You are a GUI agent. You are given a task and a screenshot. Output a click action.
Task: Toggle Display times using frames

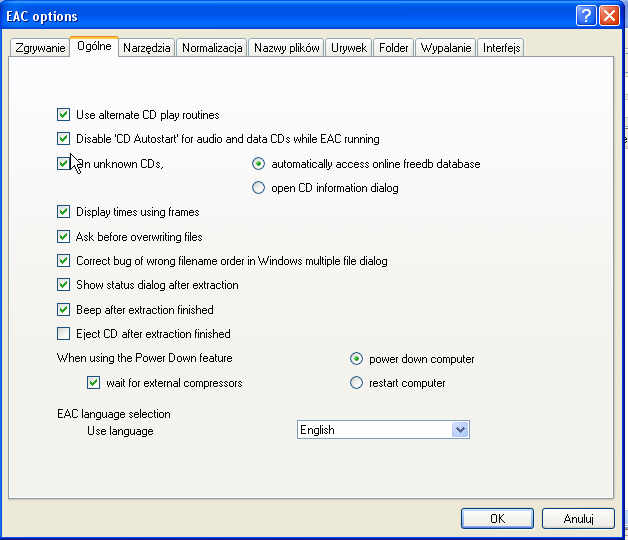[x=63, y=212]
